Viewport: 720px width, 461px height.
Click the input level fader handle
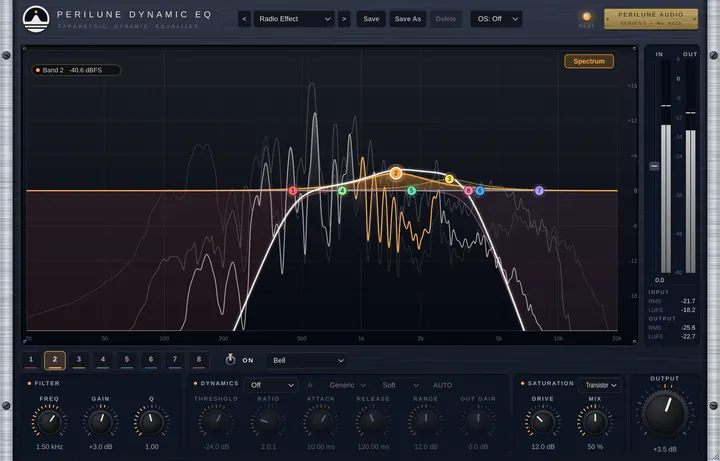654,166
